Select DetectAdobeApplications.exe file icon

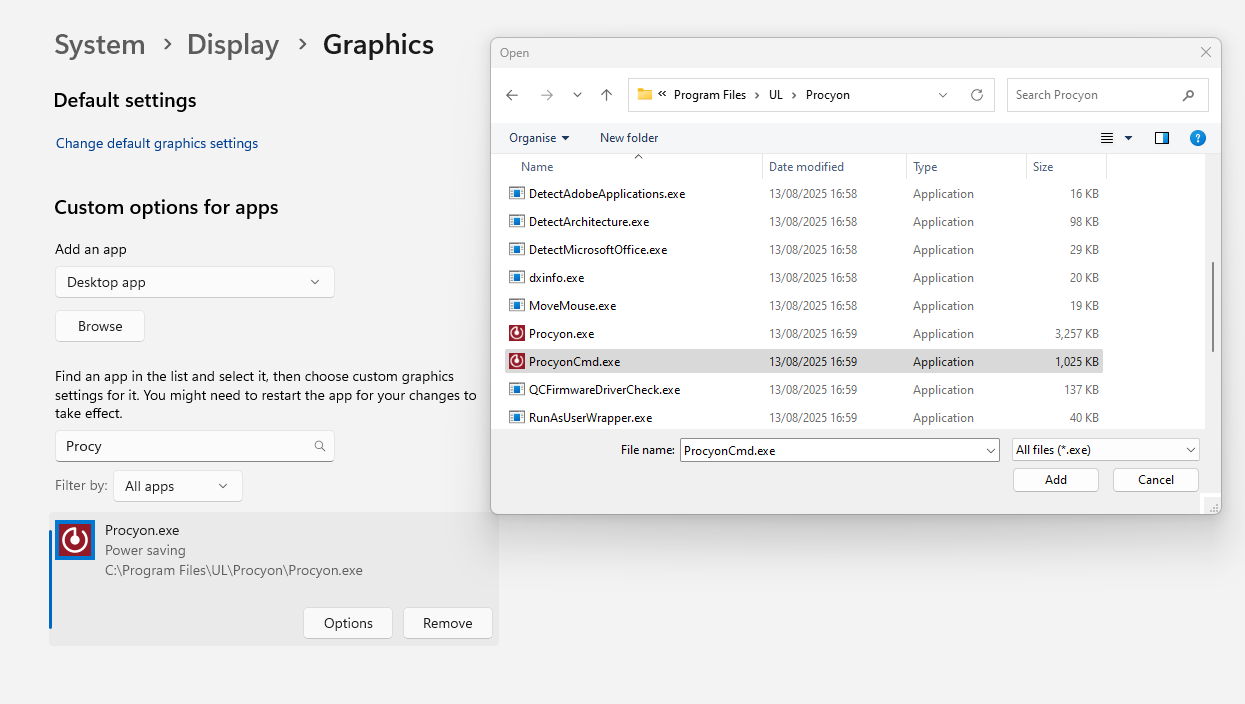tap(517, 193)
